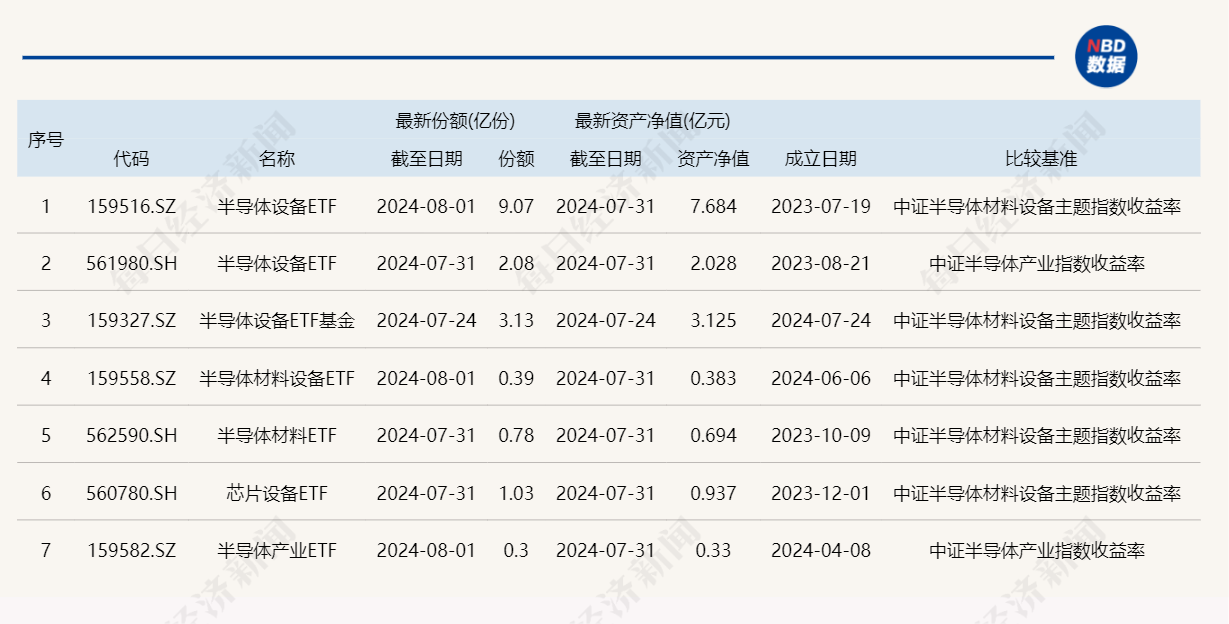The image size is (1229, 624).
Task: Click benchmark text in row 560780.SH
Action: pos(1037,493)
